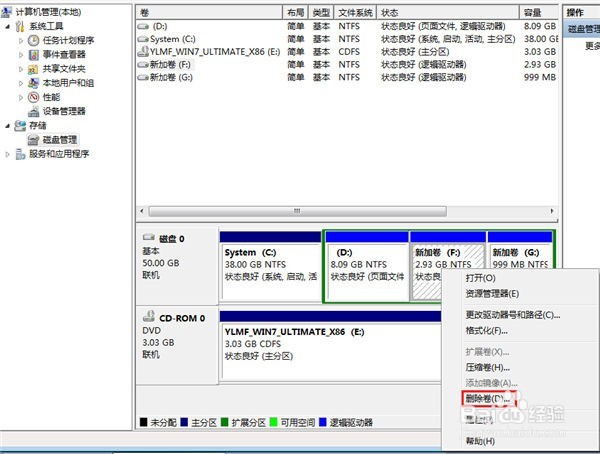Click the bright green 可用空间 legend swatch
Screen dimensions: 600x454
(274, 422)
